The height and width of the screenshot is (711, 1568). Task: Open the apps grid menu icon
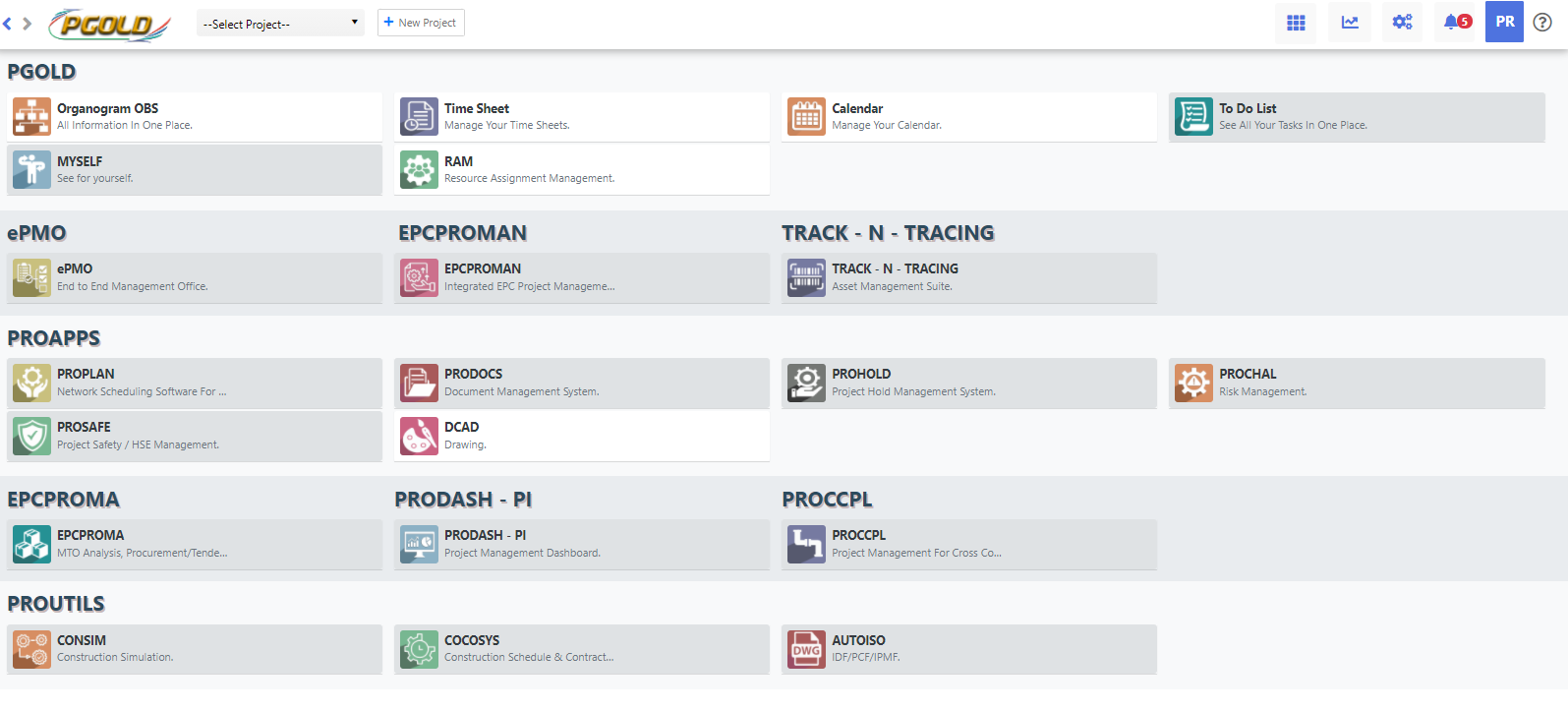1296,22
